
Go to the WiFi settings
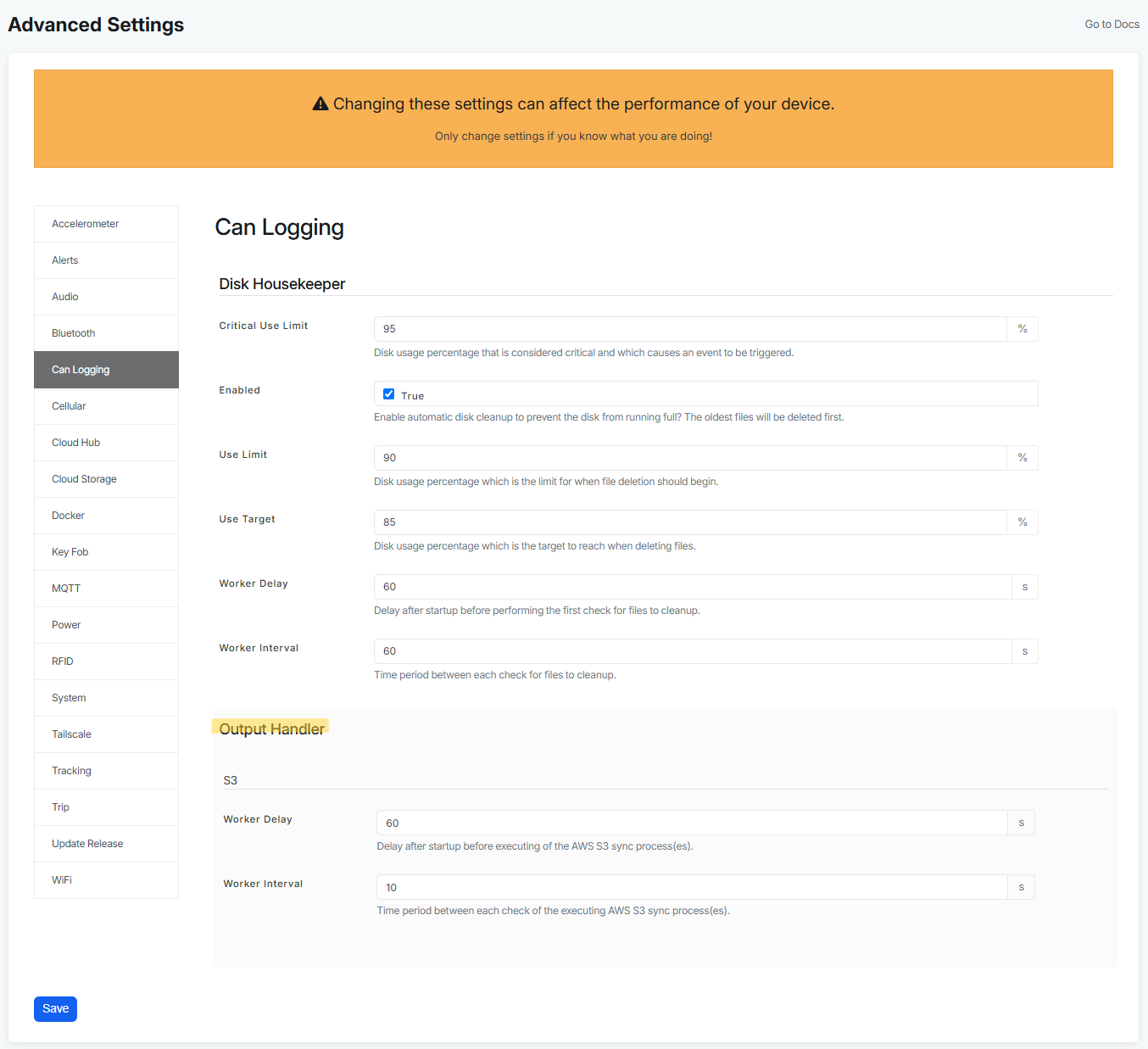[106, 880]
